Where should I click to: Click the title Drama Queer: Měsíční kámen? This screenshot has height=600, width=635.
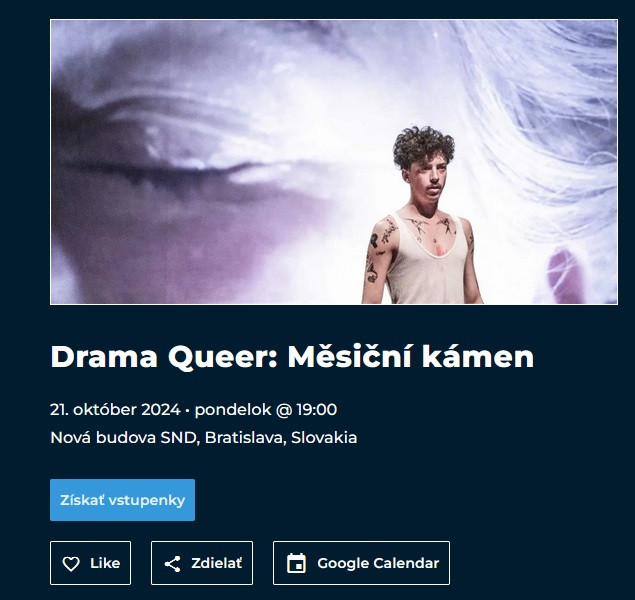coord(292,357)
